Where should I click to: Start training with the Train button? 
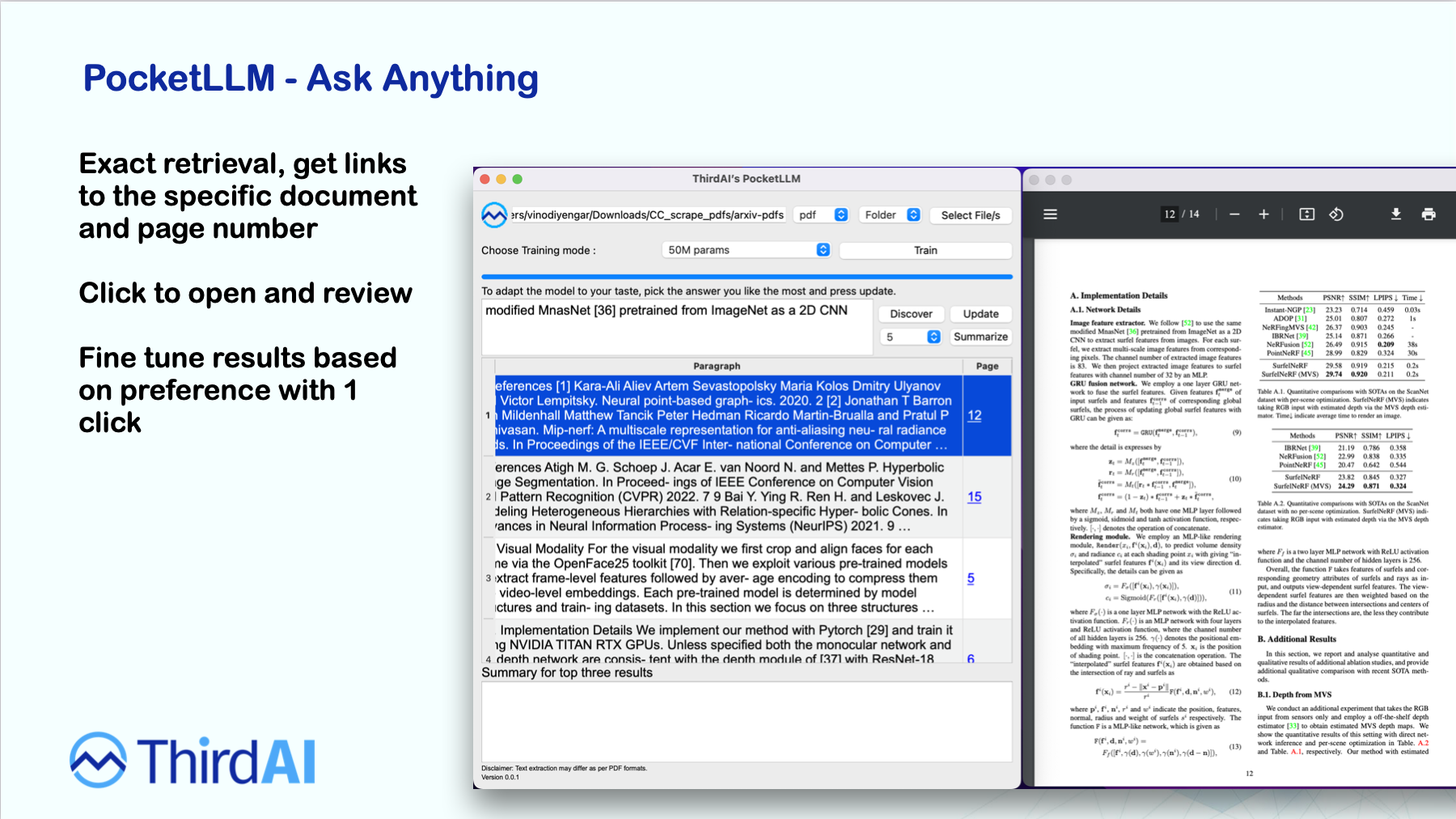pyautogui.click(x=925, y=250)
